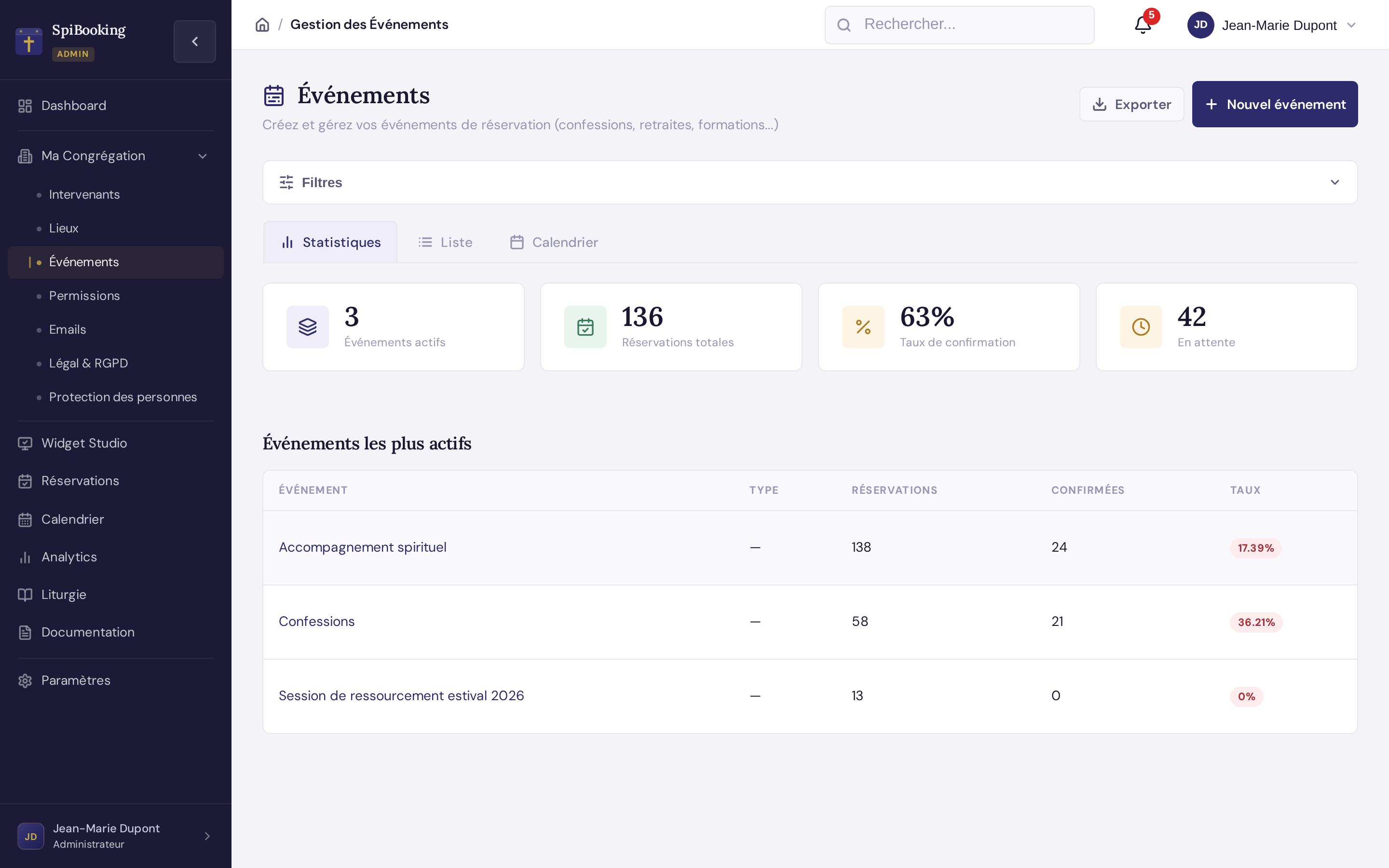This screenshot has height=868, width=1389.
Task: Click the CONFIRMÉES column header
Action: coord(1088,490)
